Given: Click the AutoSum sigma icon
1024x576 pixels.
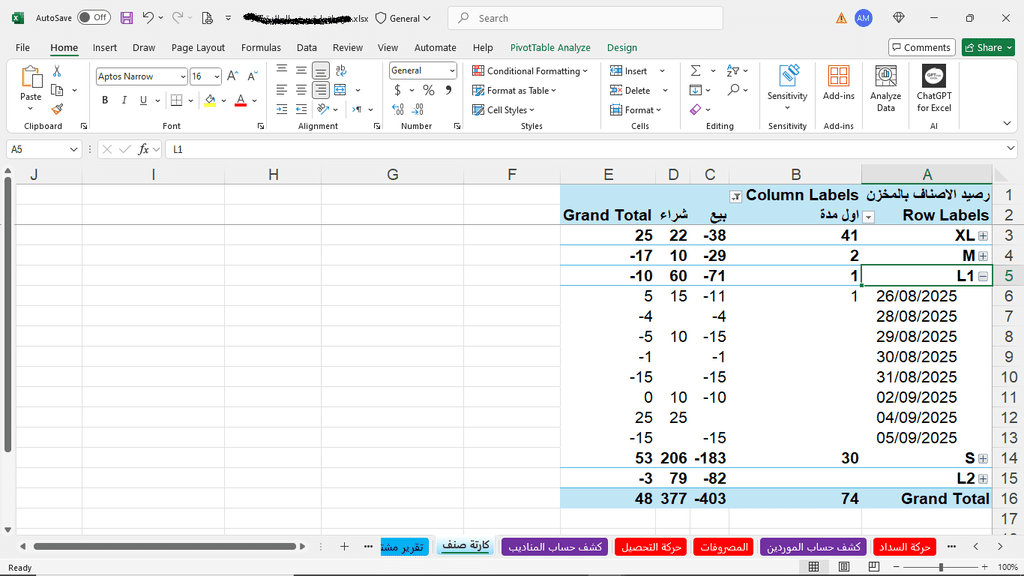Looking at the screenshot, I should tap(695, 71).
